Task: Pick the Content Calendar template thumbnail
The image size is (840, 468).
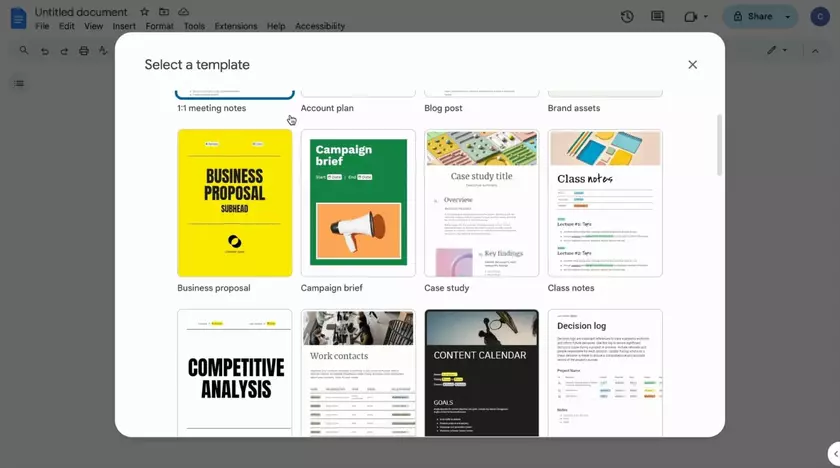Action: point(481,372)
